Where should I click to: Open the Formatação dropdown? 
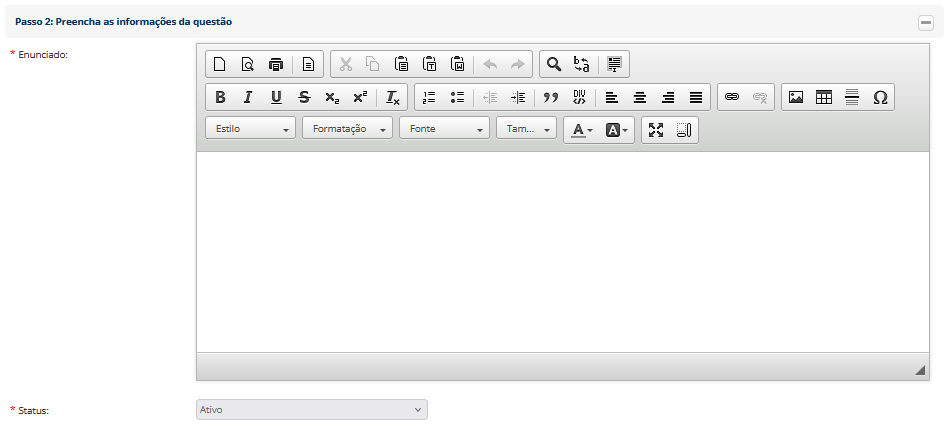tap(347, 129)
